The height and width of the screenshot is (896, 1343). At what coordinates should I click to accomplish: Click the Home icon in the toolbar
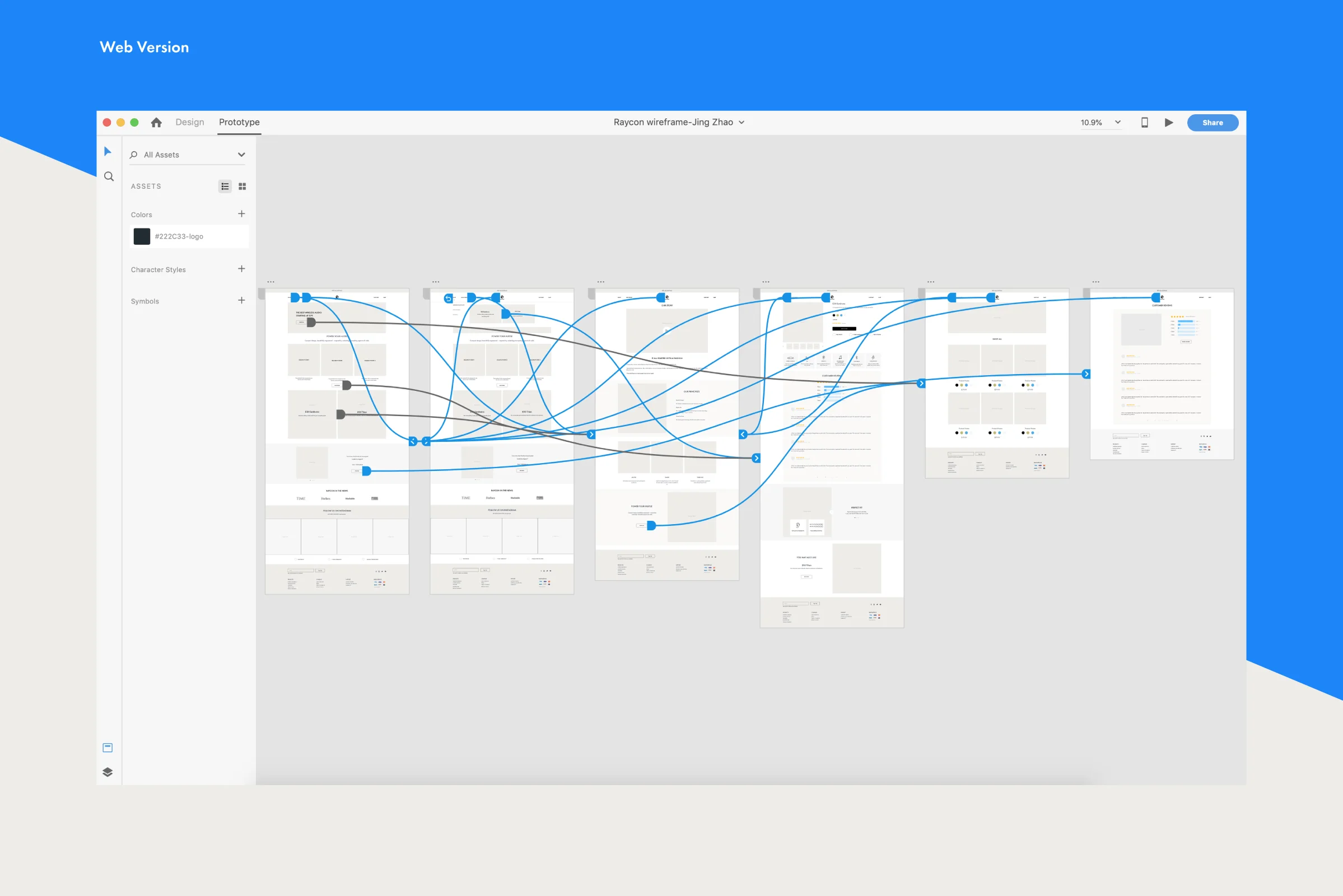(156, 122)
